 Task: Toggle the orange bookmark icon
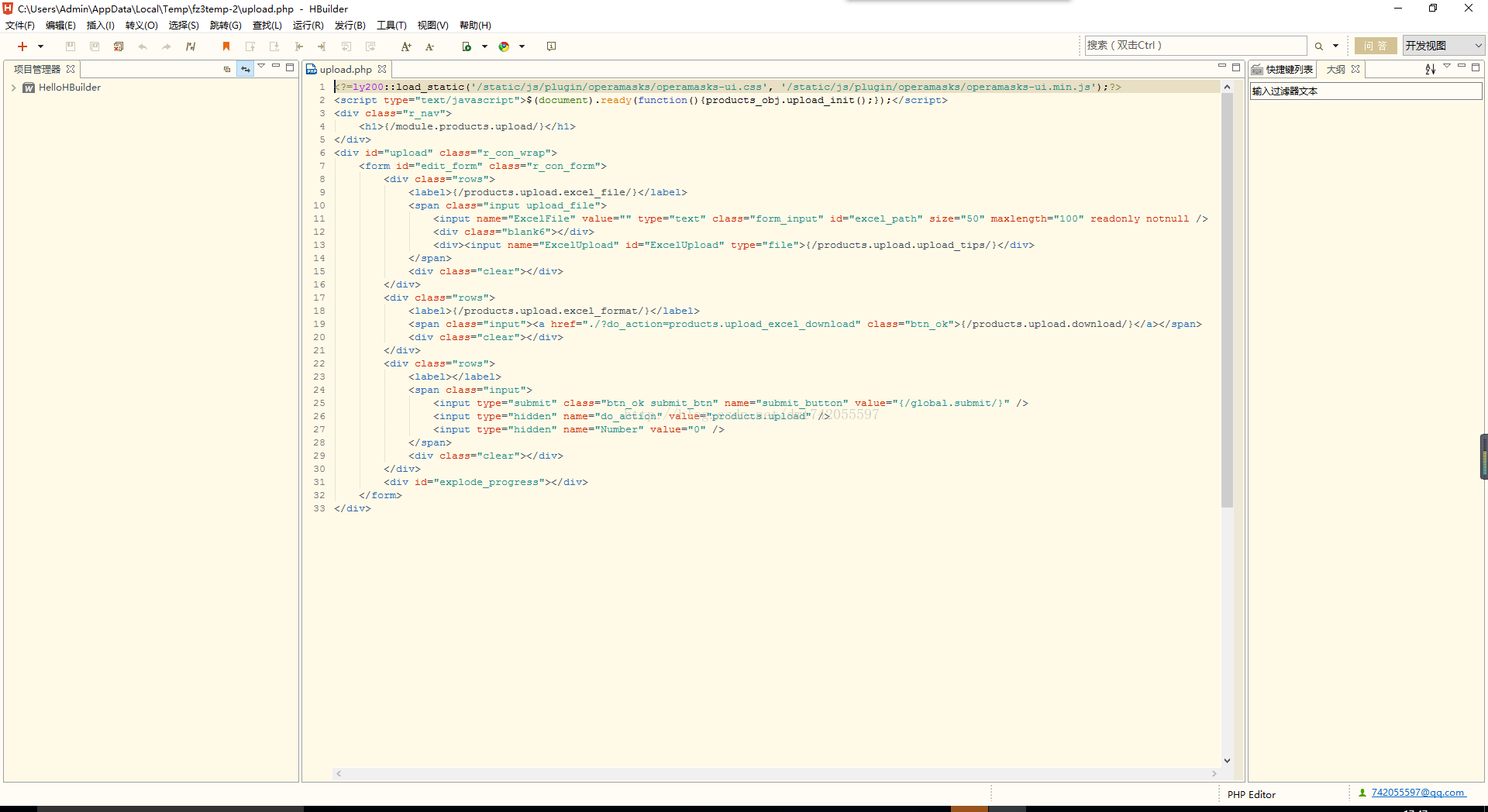coord(226,46)
